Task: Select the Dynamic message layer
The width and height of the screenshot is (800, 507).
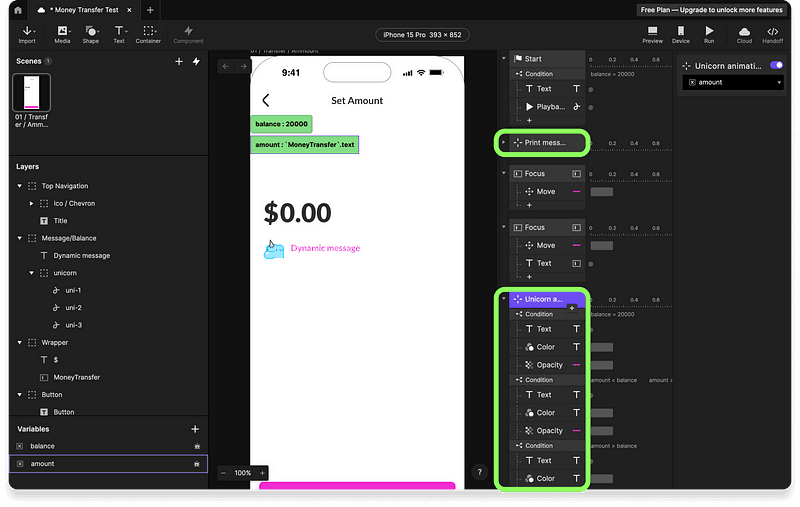Action: [x=82, y=256]
